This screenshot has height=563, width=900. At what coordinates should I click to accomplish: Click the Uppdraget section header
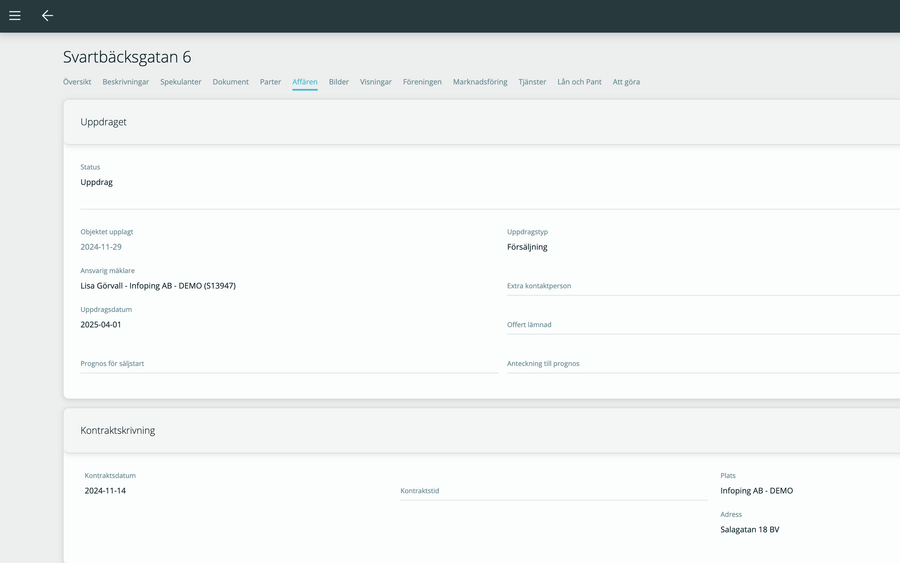(482, 122)
